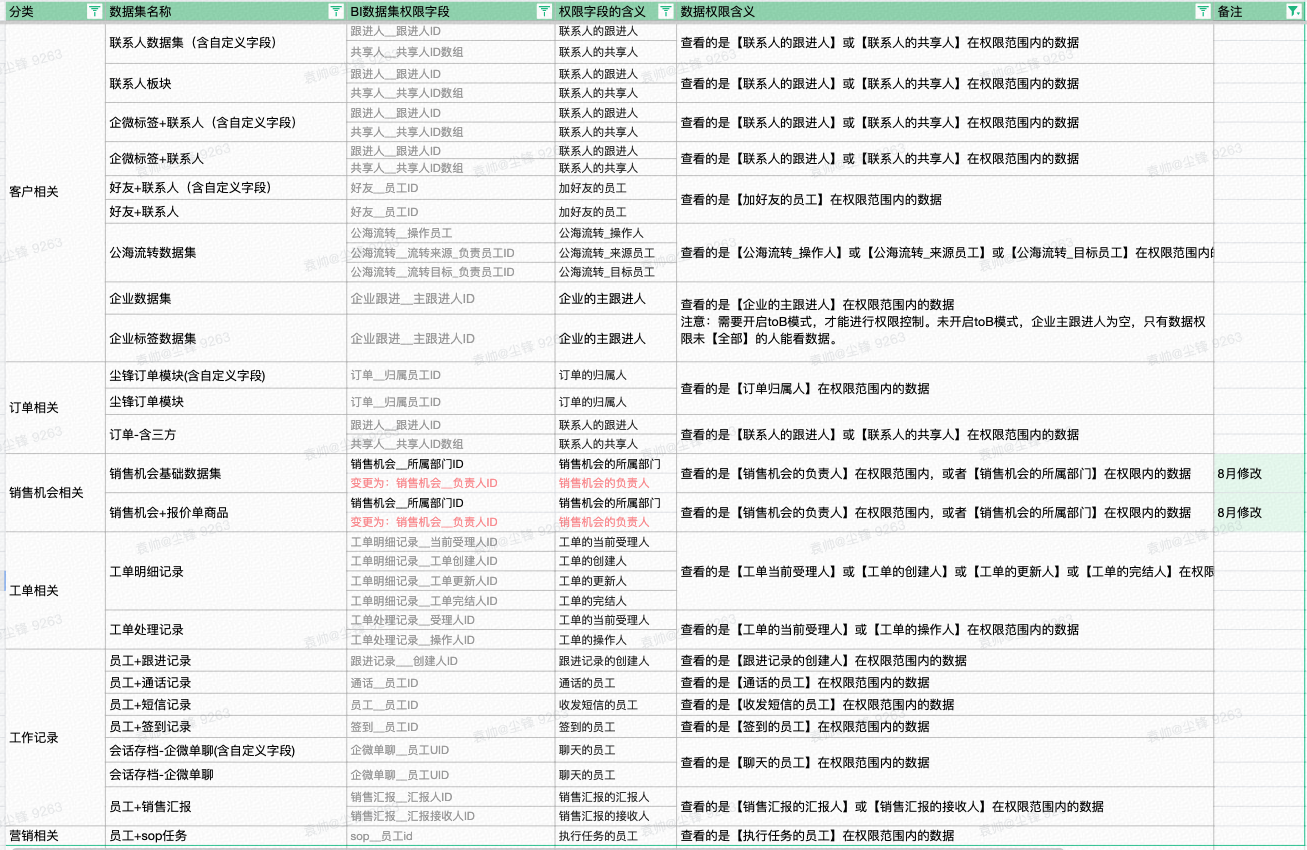Viewport: 1307px width, 850px height.
Task: Click the 销售机会基础数据集 cell
Action: click(x=226, y=474)
